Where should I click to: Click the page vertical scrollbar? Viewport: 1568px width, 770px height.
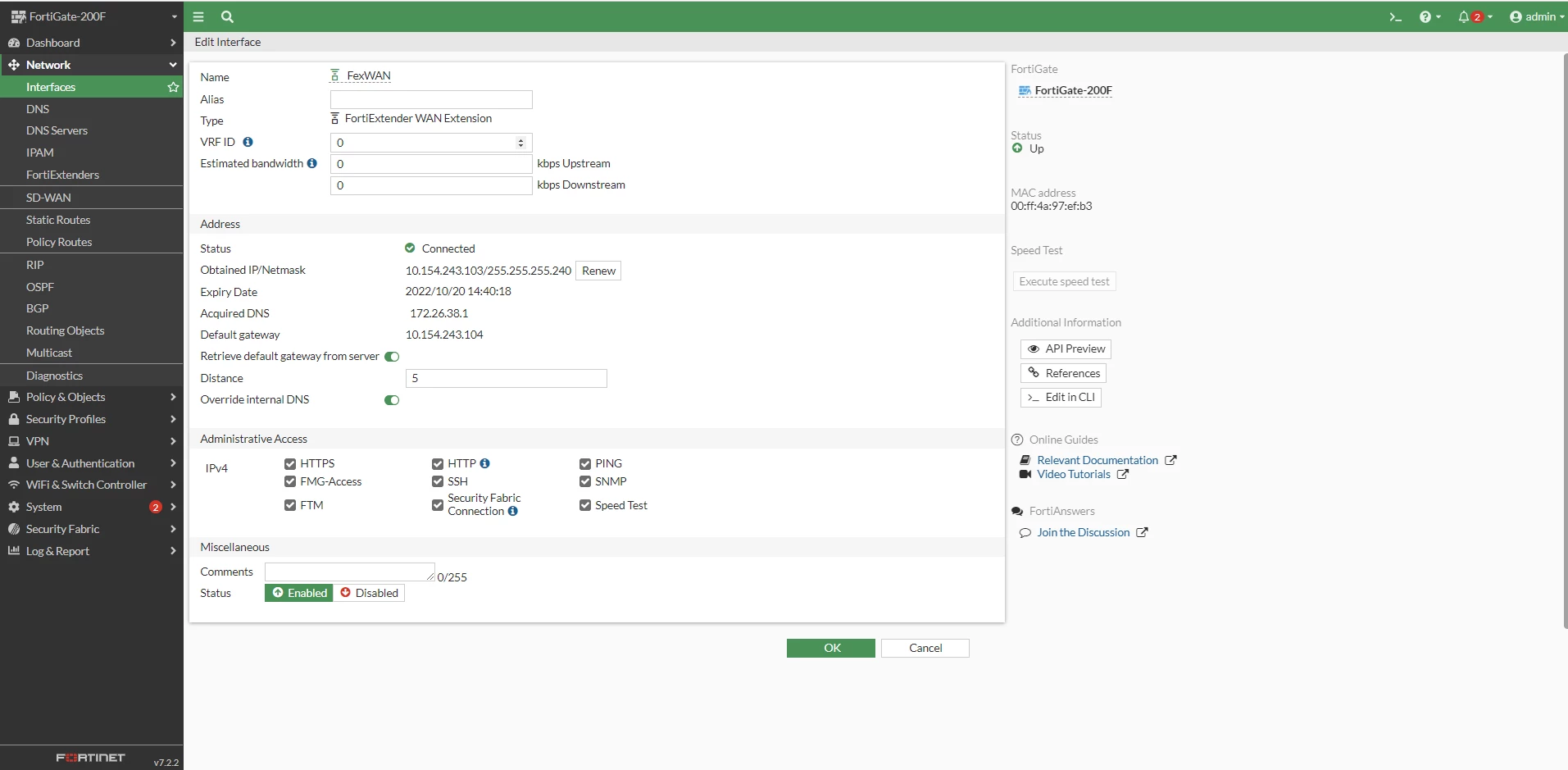coord(1565,340)
